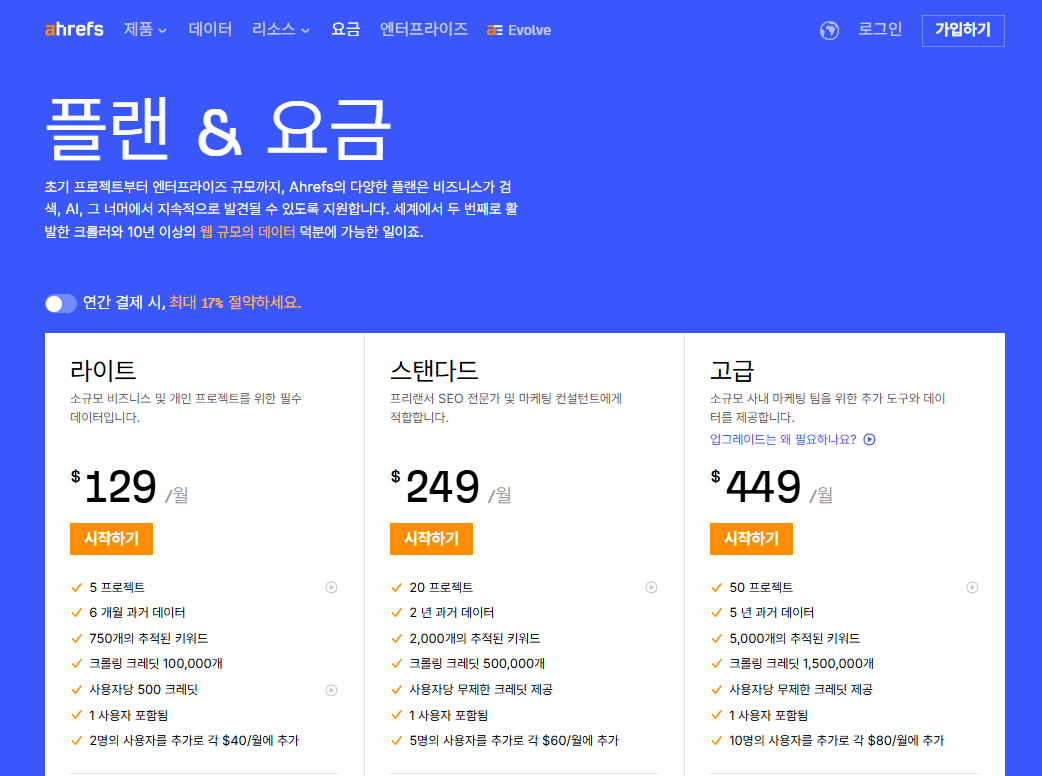Click the play icon next to 업그레이드는 왜 필요하나요
Viewport: 1042px width, 776px height.
tap(869, 439)
